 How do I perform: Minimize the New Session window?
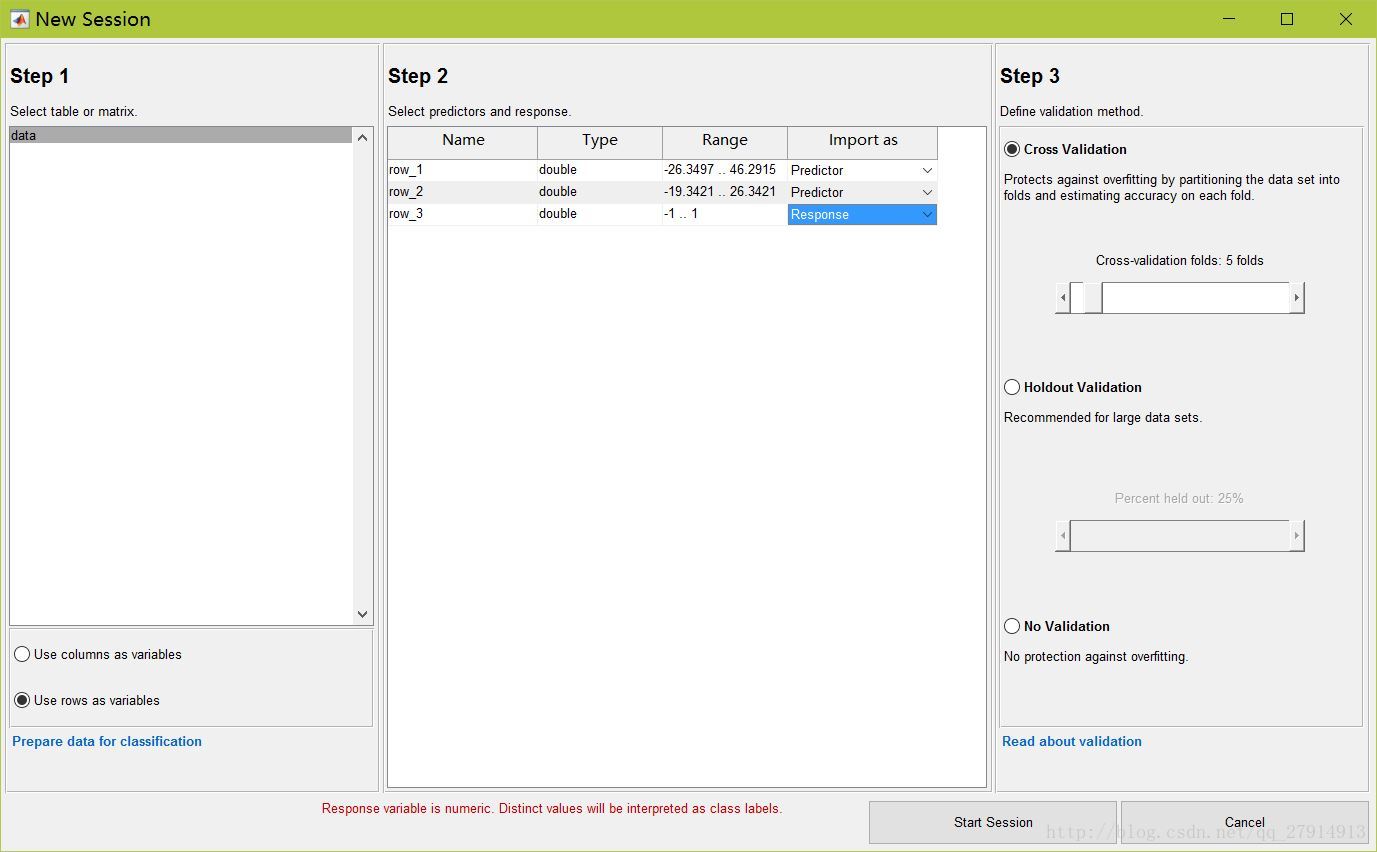pos(1228,19)
